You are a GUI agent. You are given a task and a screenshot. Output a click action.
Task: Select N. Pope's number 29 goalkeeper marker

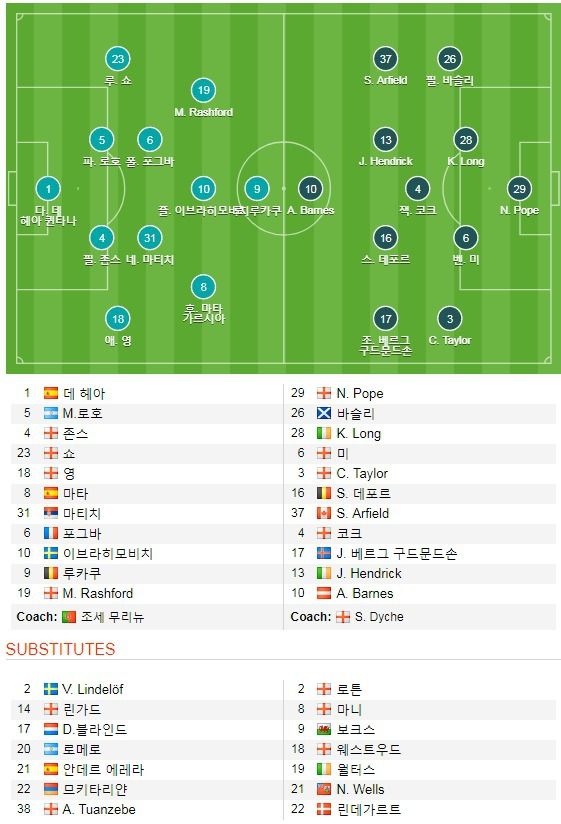pos(520,189)
